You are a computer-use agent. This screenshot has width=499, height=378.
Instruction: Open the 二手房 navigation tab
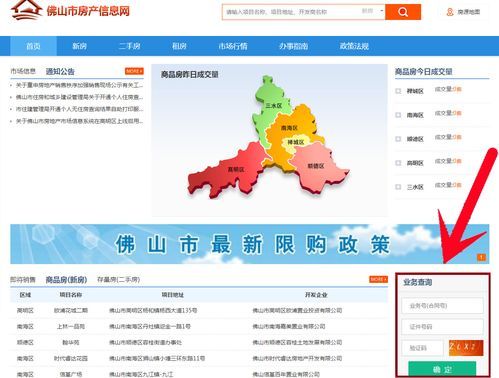click(x=129, y=46)
